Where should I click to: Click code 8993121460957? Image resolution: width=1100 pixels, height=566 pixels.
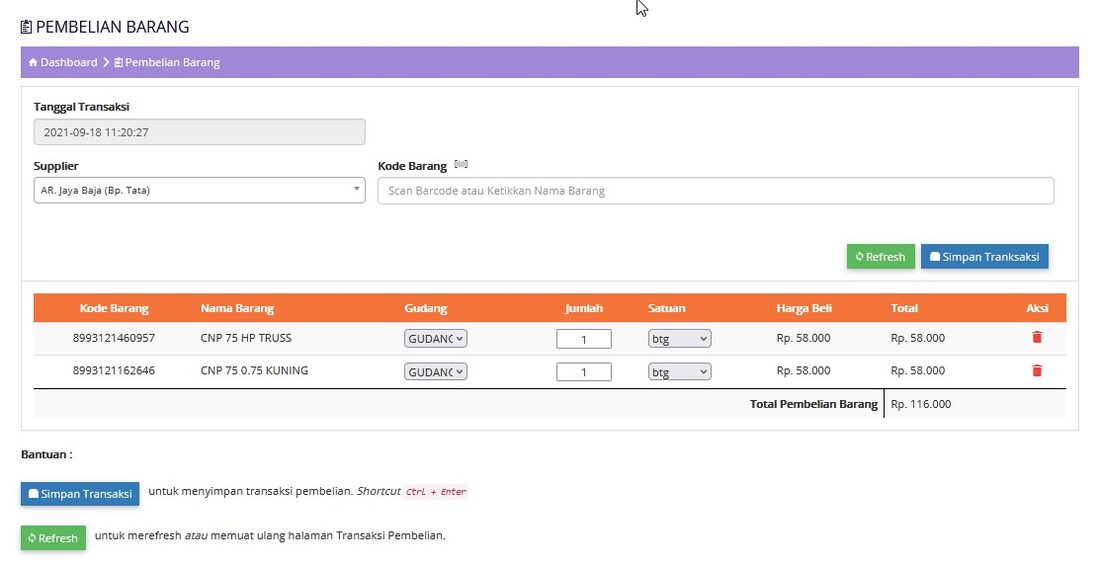[x=114, y=338]
